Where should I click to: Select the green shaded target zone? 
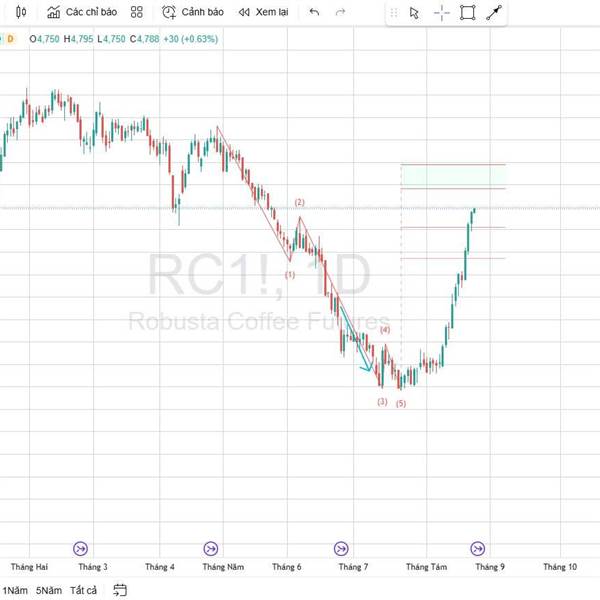pos(453,176)
